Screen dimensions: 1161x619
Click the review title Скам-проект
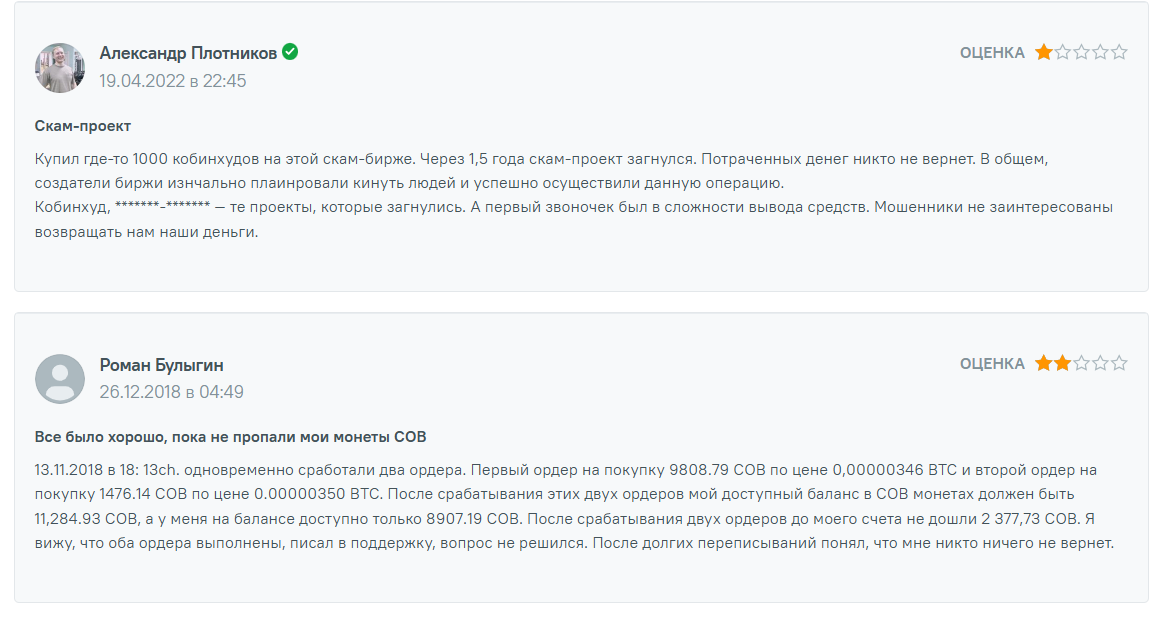tap(83, 126)
